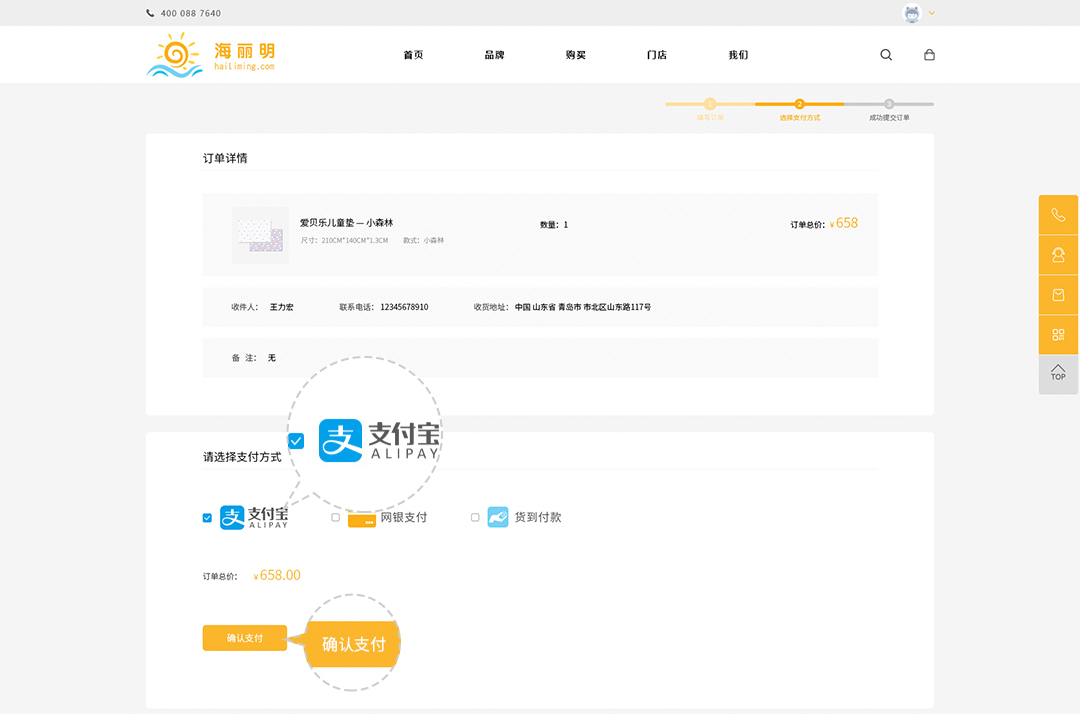This screenshot has width=1080, height=714.
Task: Open the sidebar customer service icon
Action: click(1059, 255)
